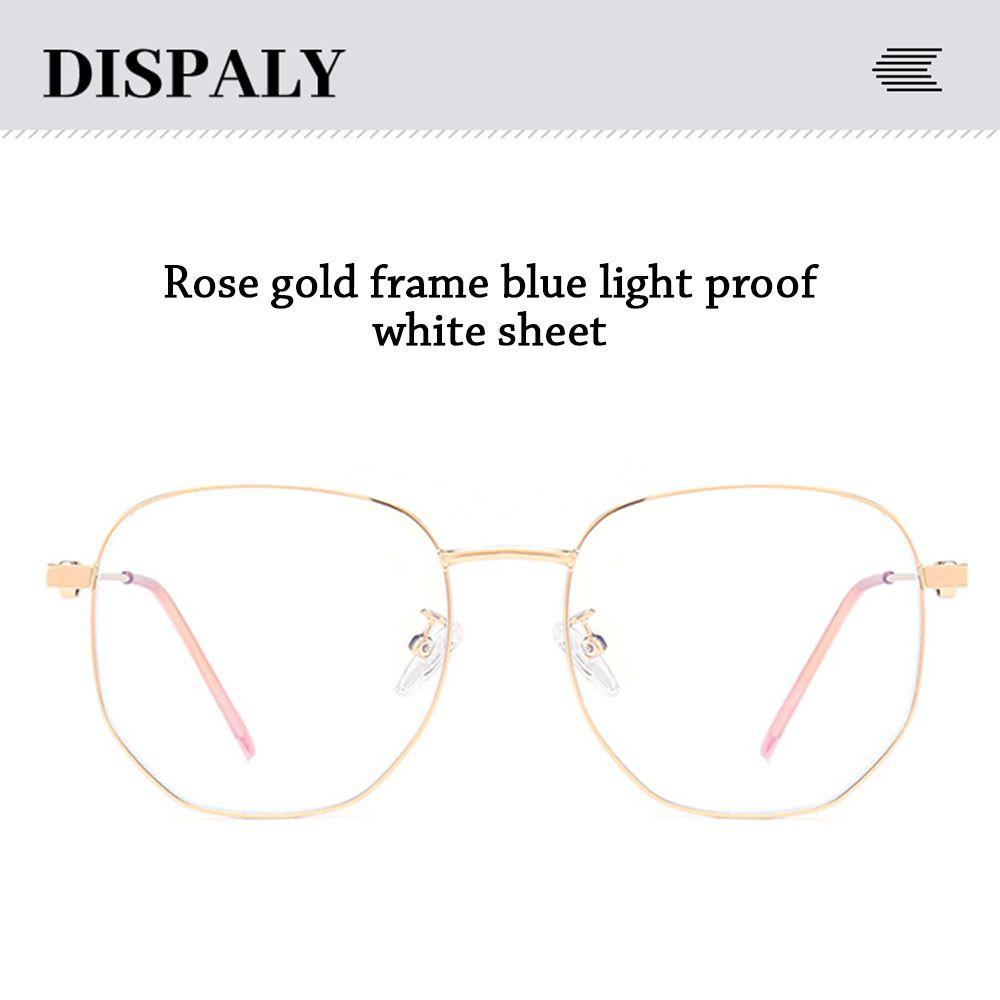Click the right gold hinge of frame

tap(945, 578)
